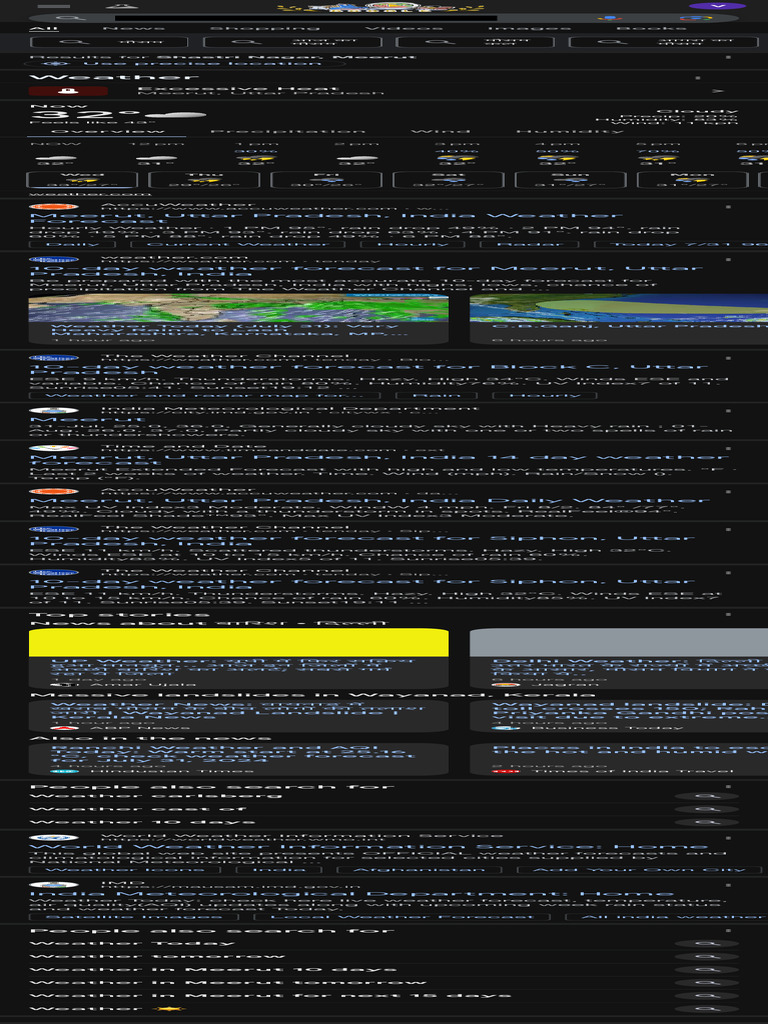Click the Current Weather sitelink chip

[238, 244]
